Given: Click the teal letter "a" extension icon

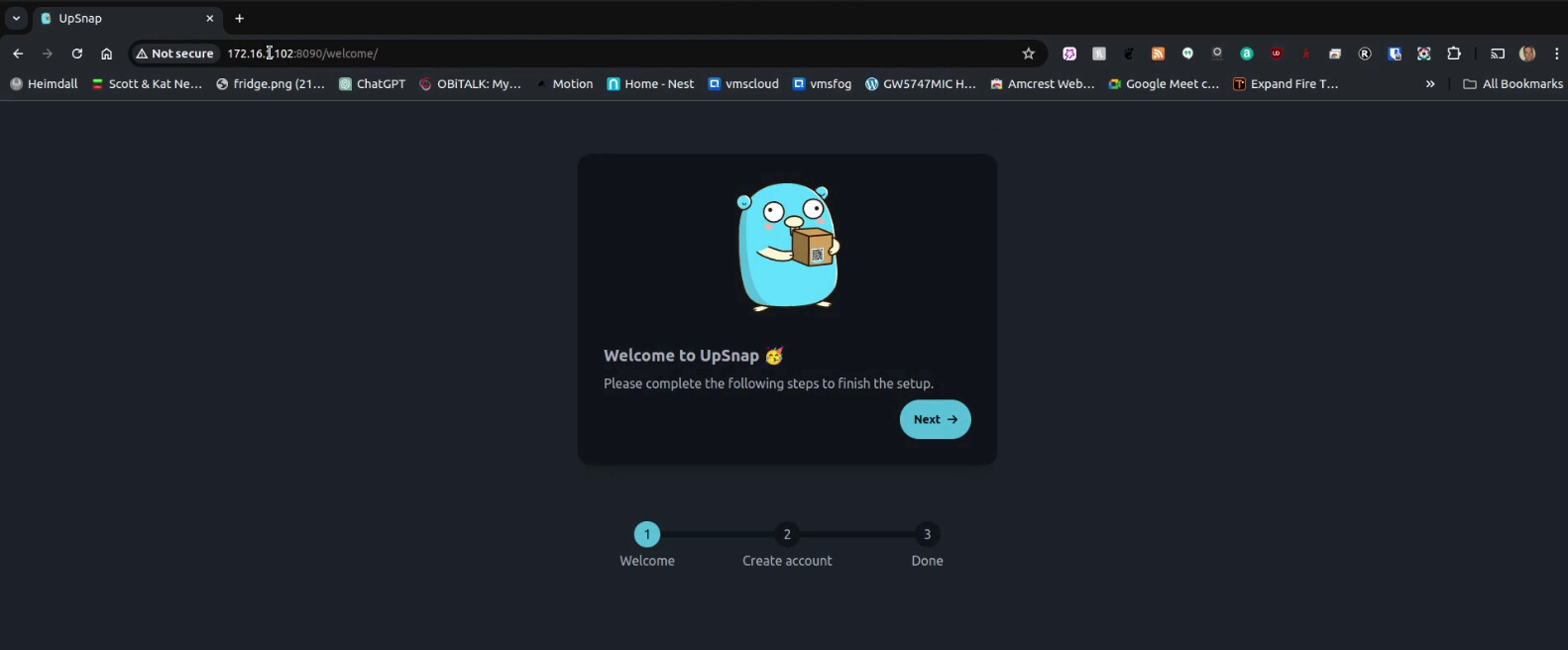Looking at the screenshot, I should coord(1247,54).
